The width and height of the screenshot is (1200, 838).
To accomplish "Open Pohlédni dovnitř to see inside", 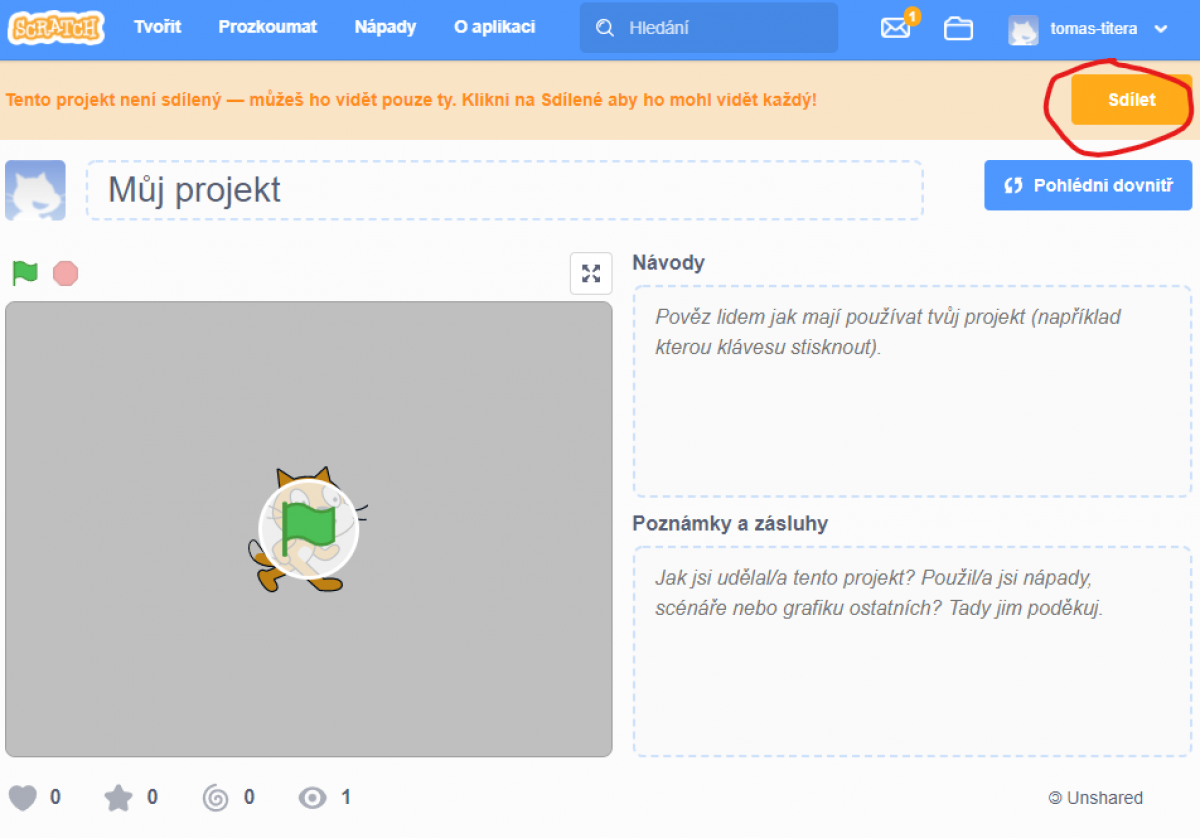I will tap(1088, 185).
